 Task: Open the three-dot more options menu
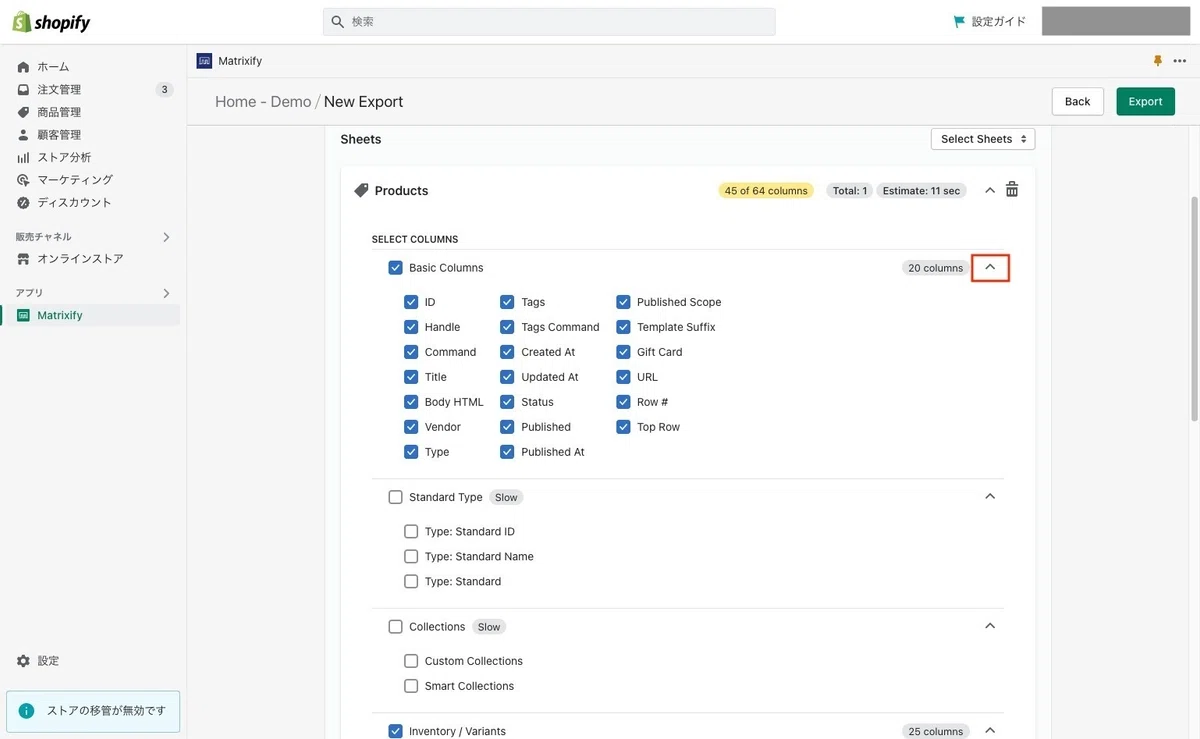click(1180, 61)
